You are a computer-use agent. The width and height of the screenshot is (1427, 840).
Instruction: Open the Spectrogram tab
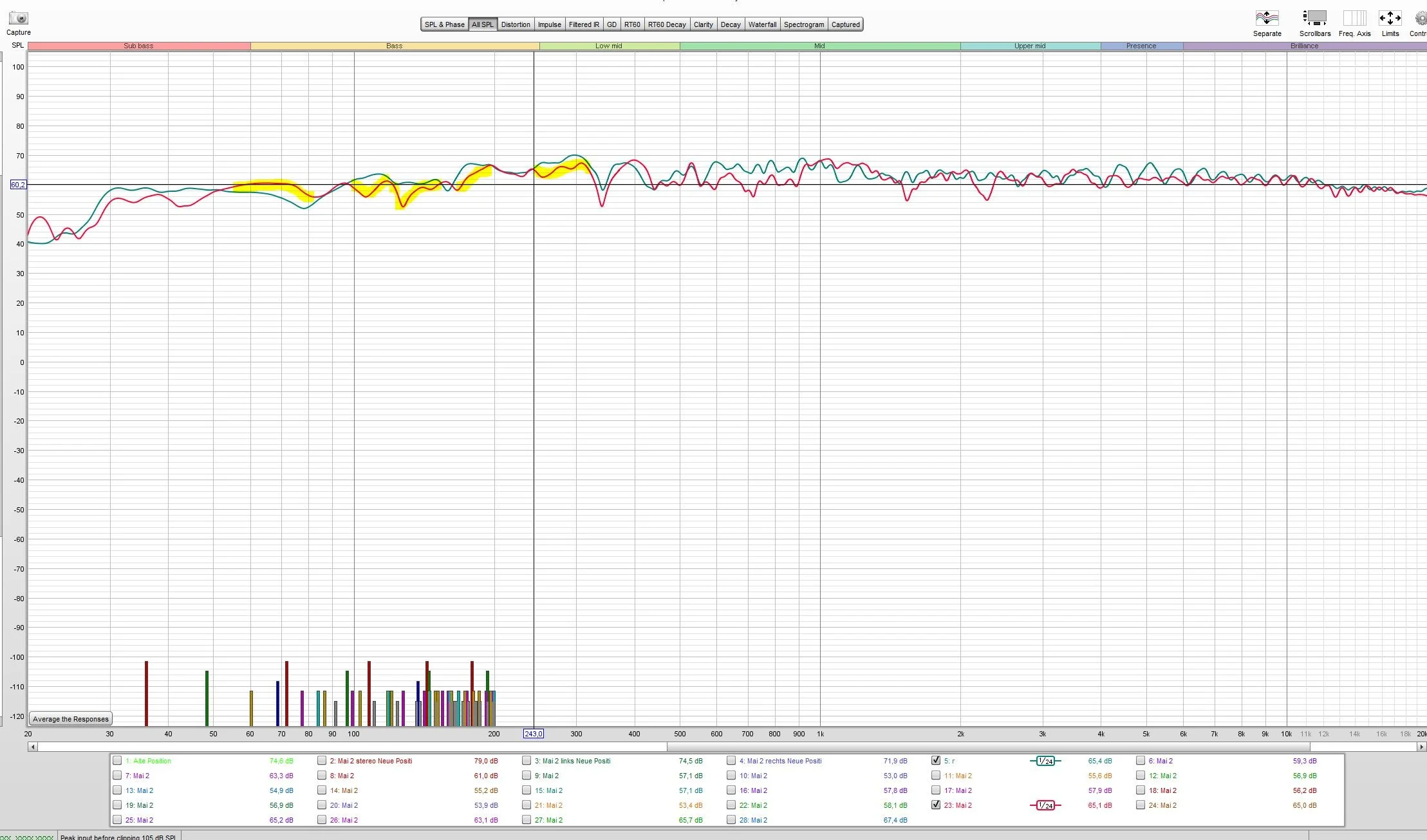click(x=804, y=24)
